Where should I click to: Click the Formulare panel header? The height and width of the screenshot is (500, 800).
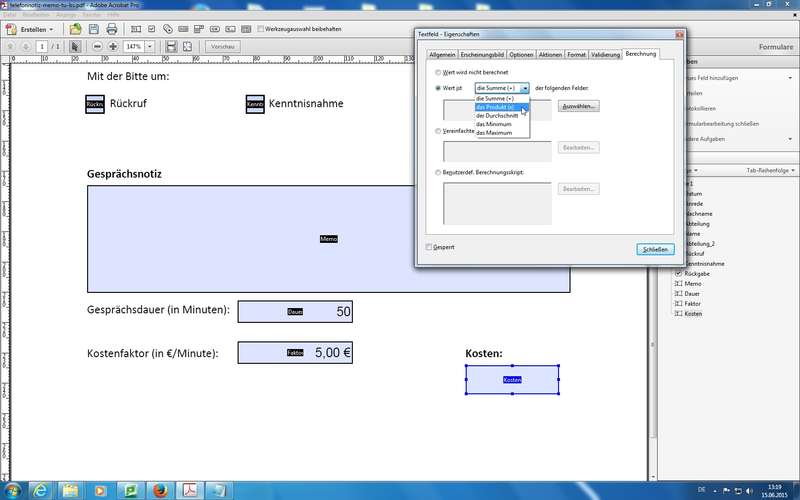coord(776,46)
